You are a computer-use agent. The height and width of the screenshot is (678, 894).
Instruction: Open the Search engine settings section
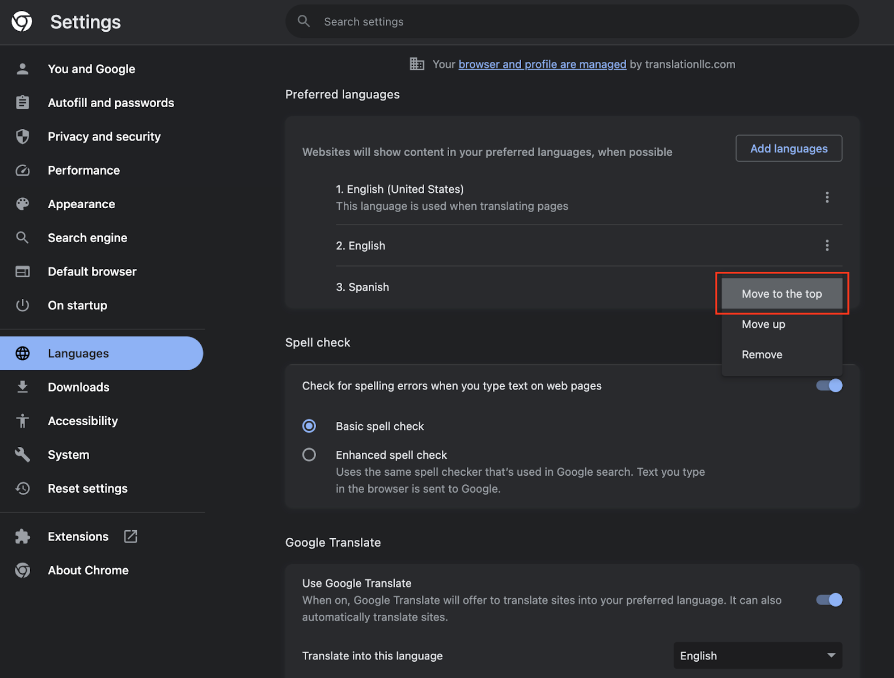[x=88, y=237]
